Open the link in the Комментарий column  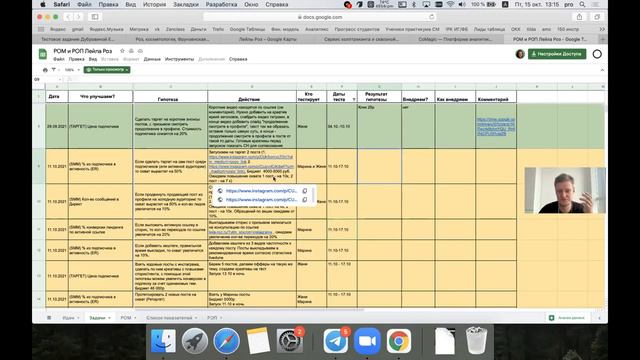click(496, 127)
